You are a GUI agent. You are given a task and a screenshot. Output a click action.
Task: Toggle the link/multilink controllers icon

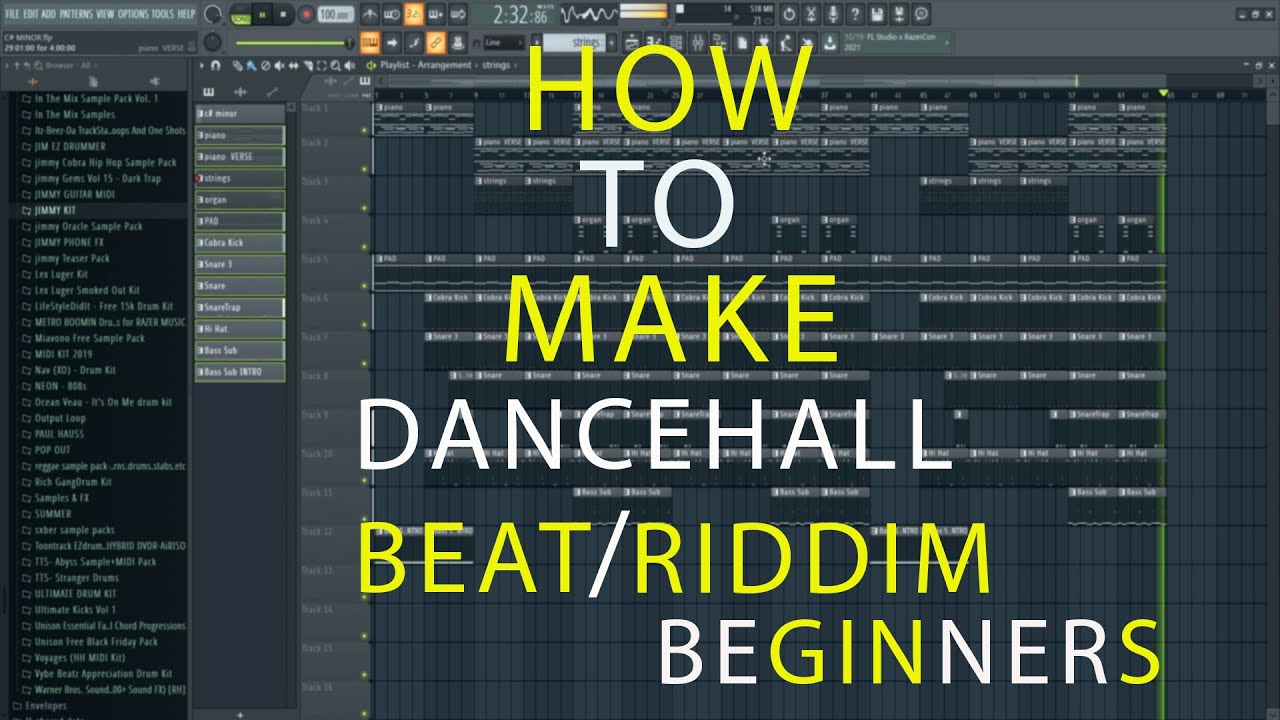[436, 43]
